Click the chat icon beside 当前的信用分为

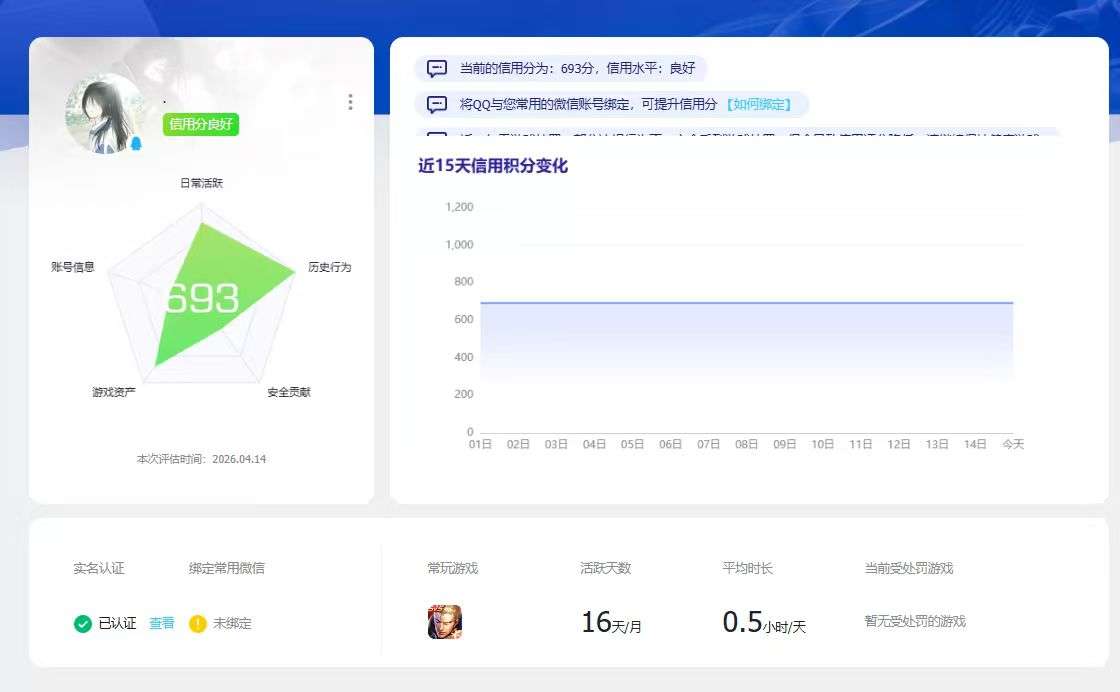click(x=436, y=69)
